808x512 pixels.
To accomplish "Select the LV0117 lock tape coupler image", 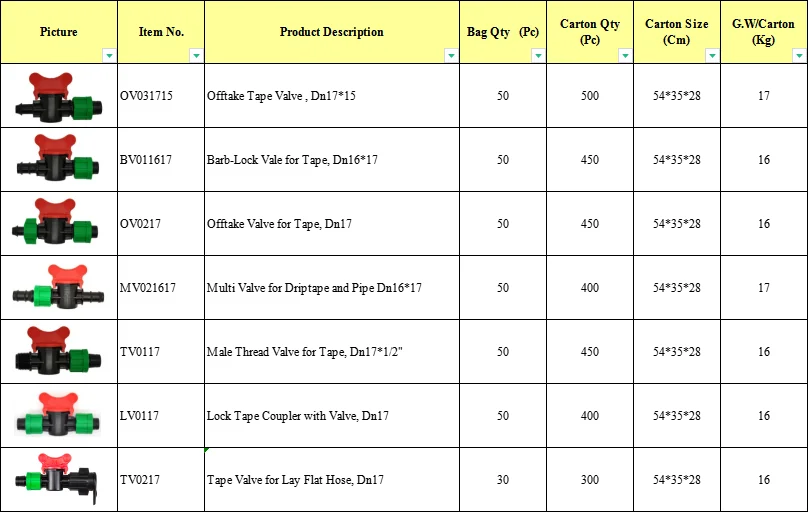I will coord(57,415).
